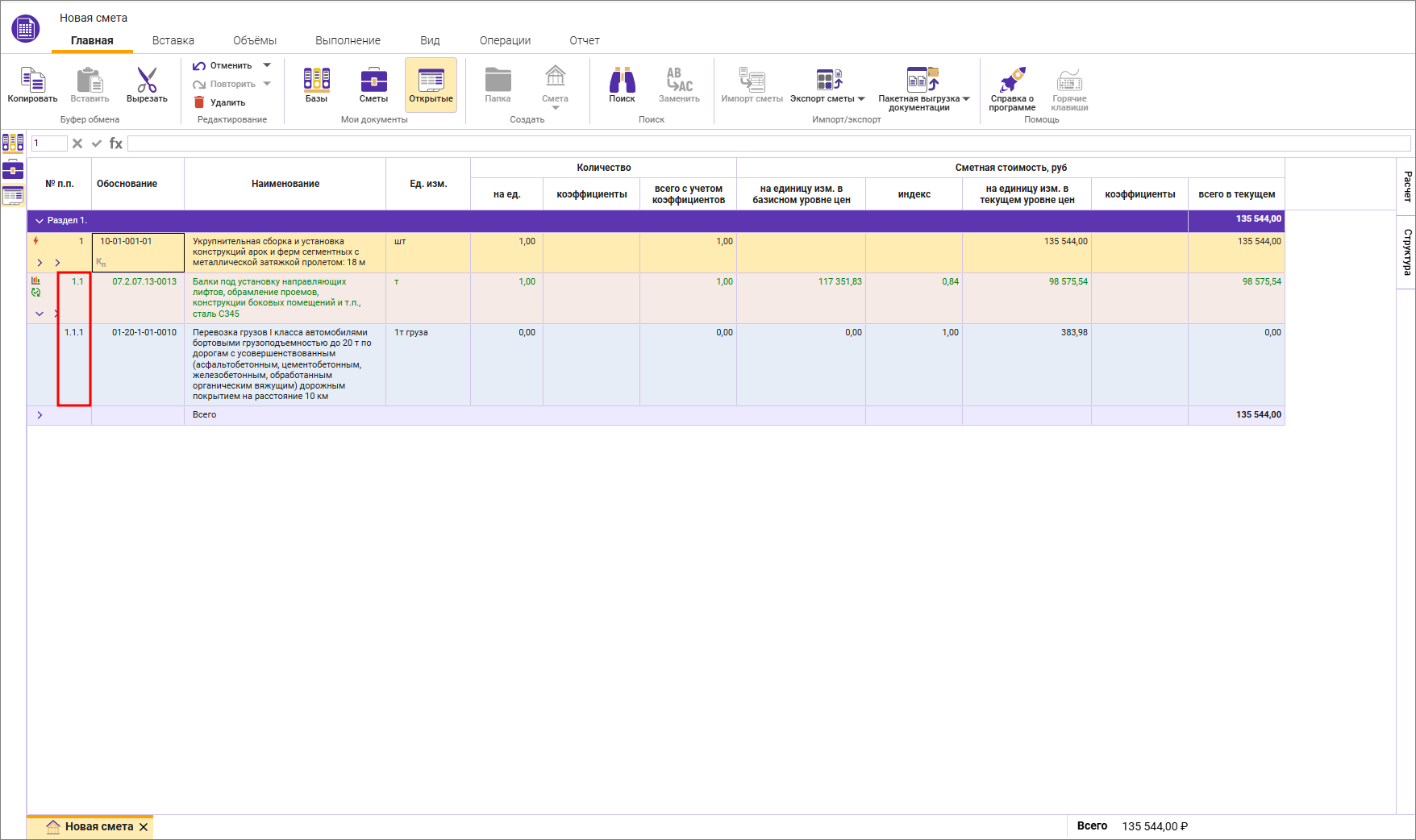Open Справка о программе rocket icon
The width and height of the screenshot is (1416, 840).
pos(1012,81)
